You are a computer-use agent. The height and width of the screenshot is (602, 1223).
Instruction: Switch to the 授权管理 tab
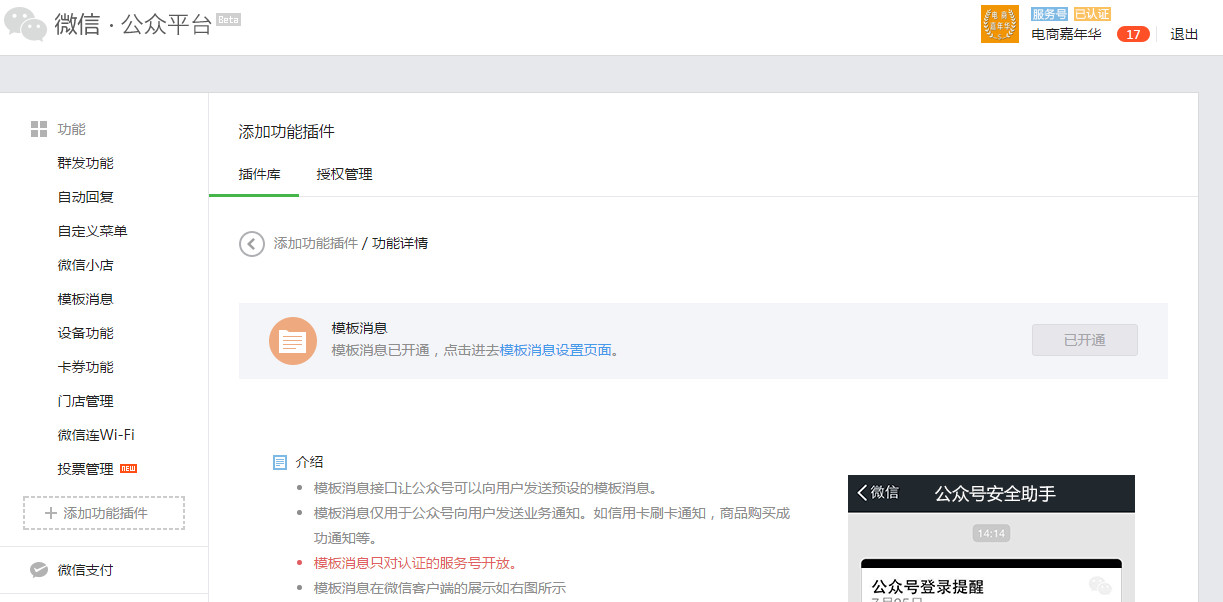pos(344,174)
